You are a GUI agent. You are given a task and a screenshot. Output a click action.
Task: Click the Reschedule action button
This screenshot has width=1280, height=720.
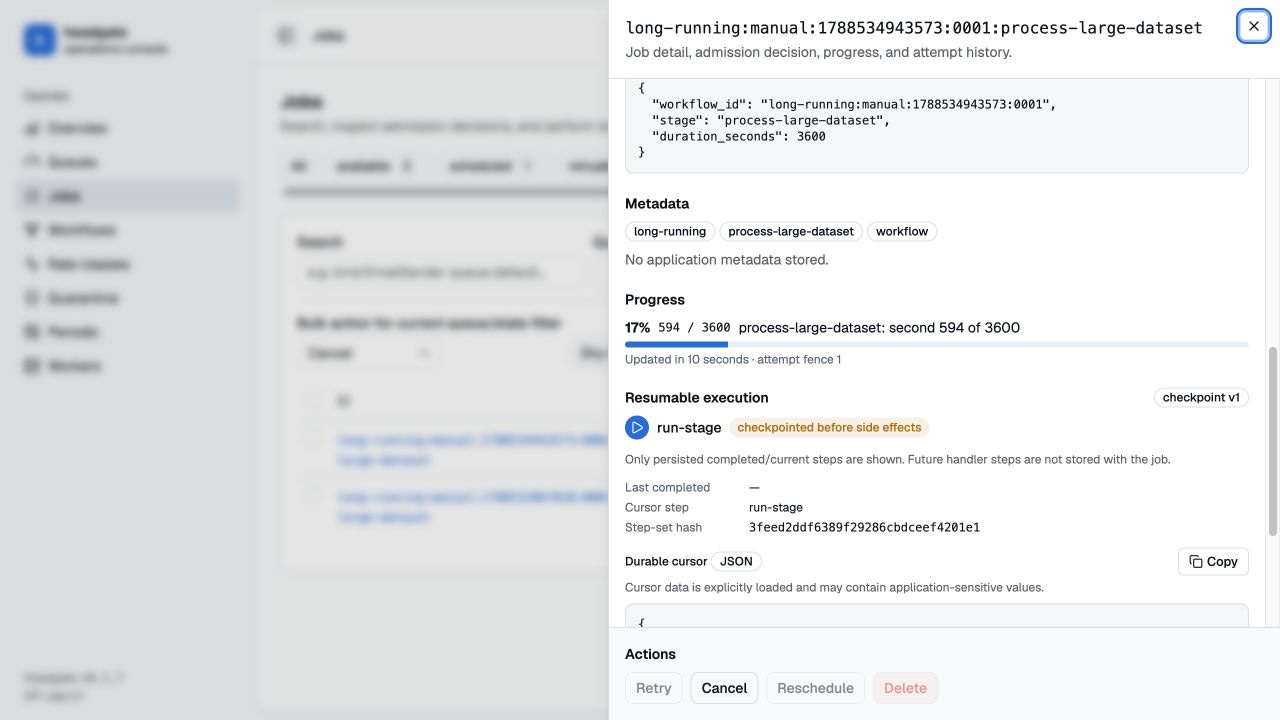(815, 688)
